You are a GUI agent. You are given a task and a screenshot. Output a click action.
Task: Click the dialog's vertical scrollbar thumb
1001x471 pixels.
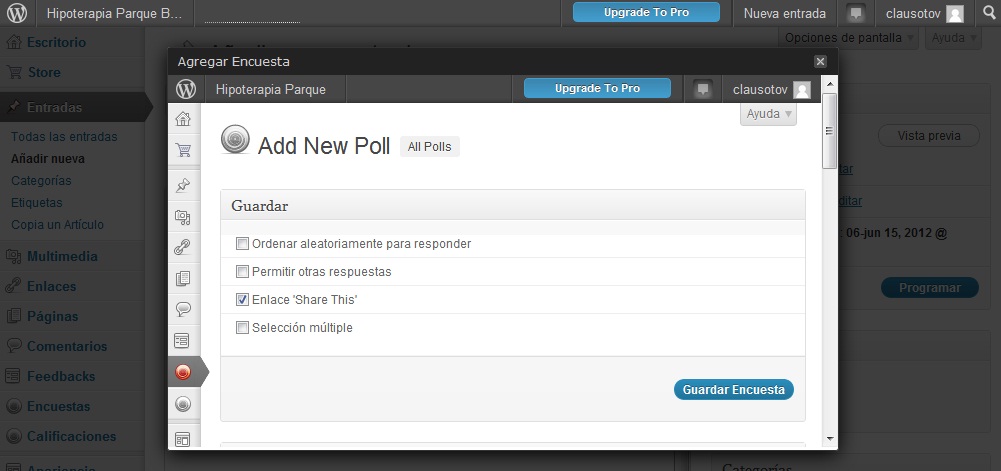point(828,133)
